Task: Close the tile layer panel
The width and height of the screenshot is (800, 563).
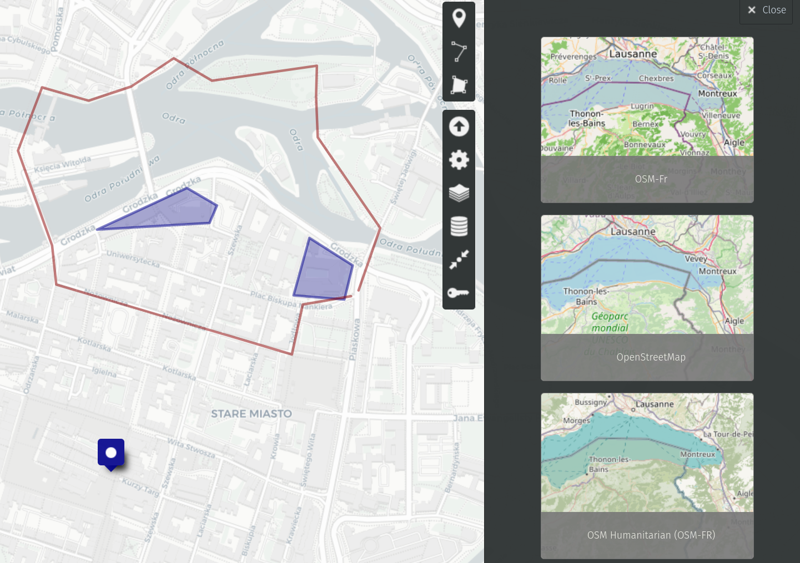Action: [766, 10]
